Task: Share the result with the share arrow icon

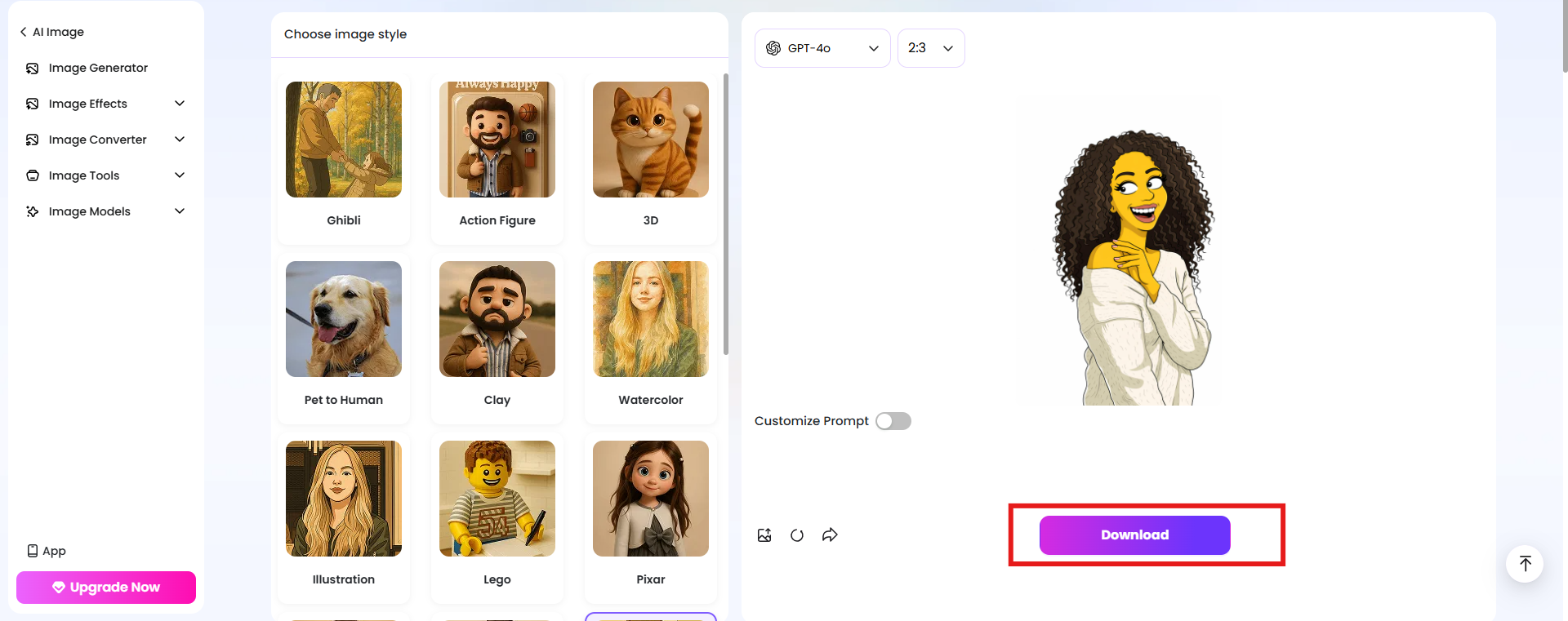Action: tap(830, 535)
